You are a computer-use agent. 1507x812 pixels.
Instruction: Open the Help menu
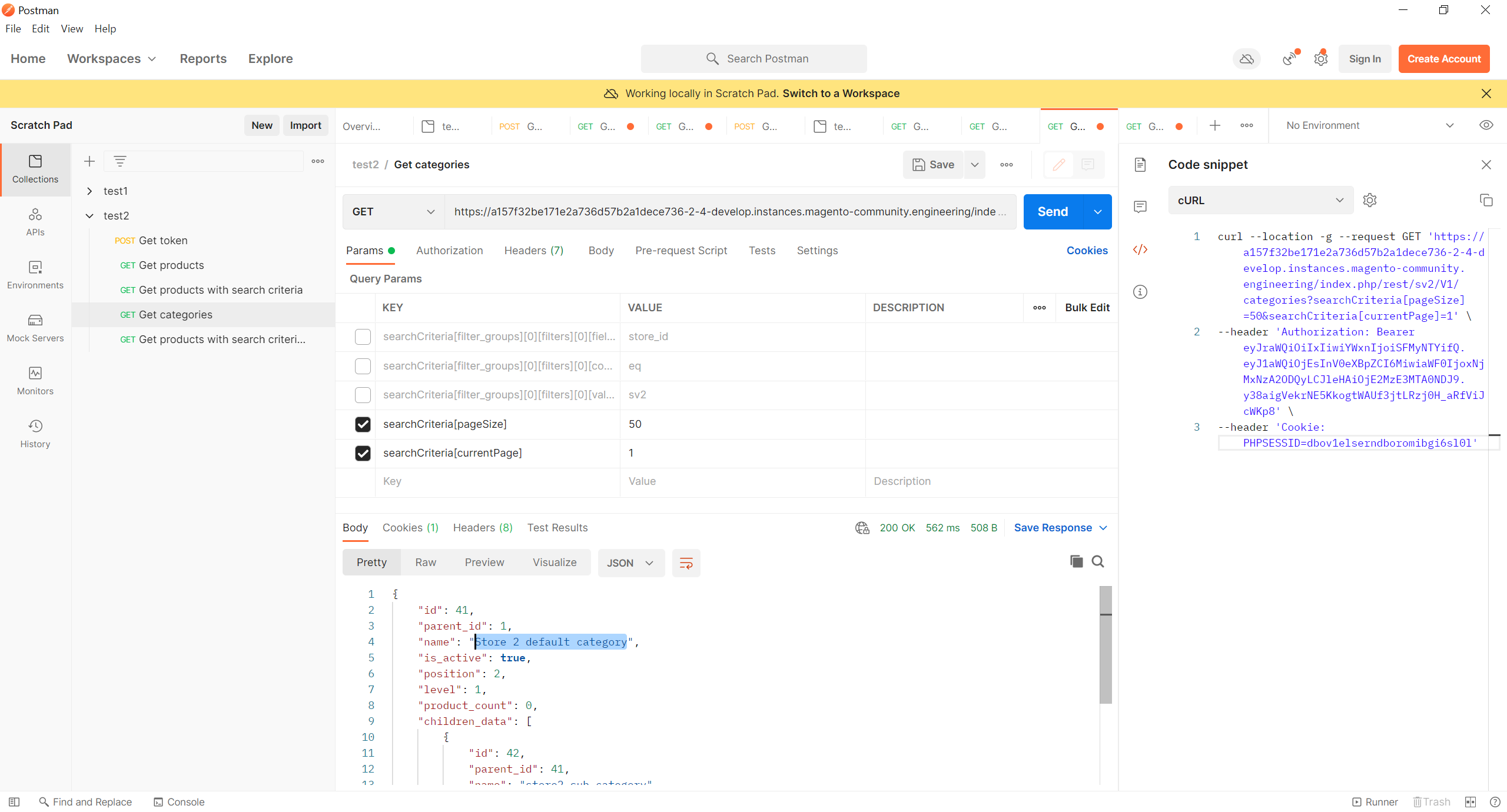pos(105,29)
